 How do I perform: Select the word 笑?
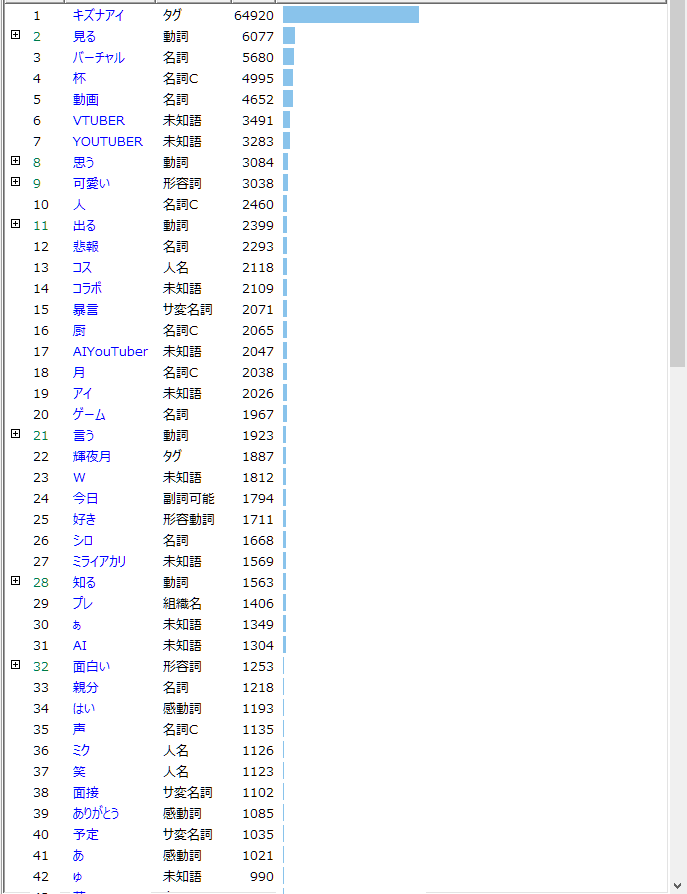79,771
